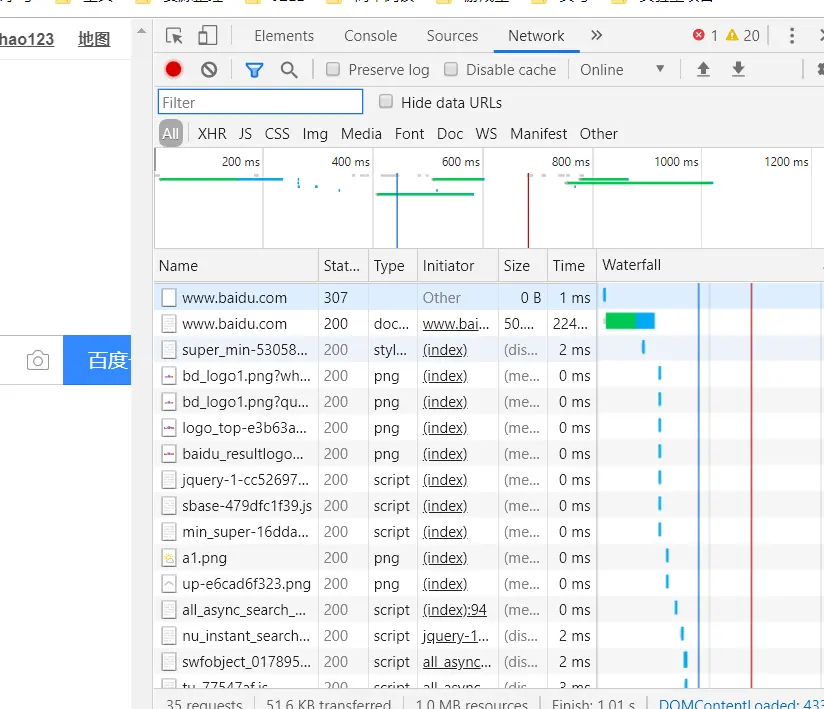The width and height of the screenshot is (824, 709).
Task: Enable the Disable cache checkbox
Action: pyautogui.click(x=450, y=69)
